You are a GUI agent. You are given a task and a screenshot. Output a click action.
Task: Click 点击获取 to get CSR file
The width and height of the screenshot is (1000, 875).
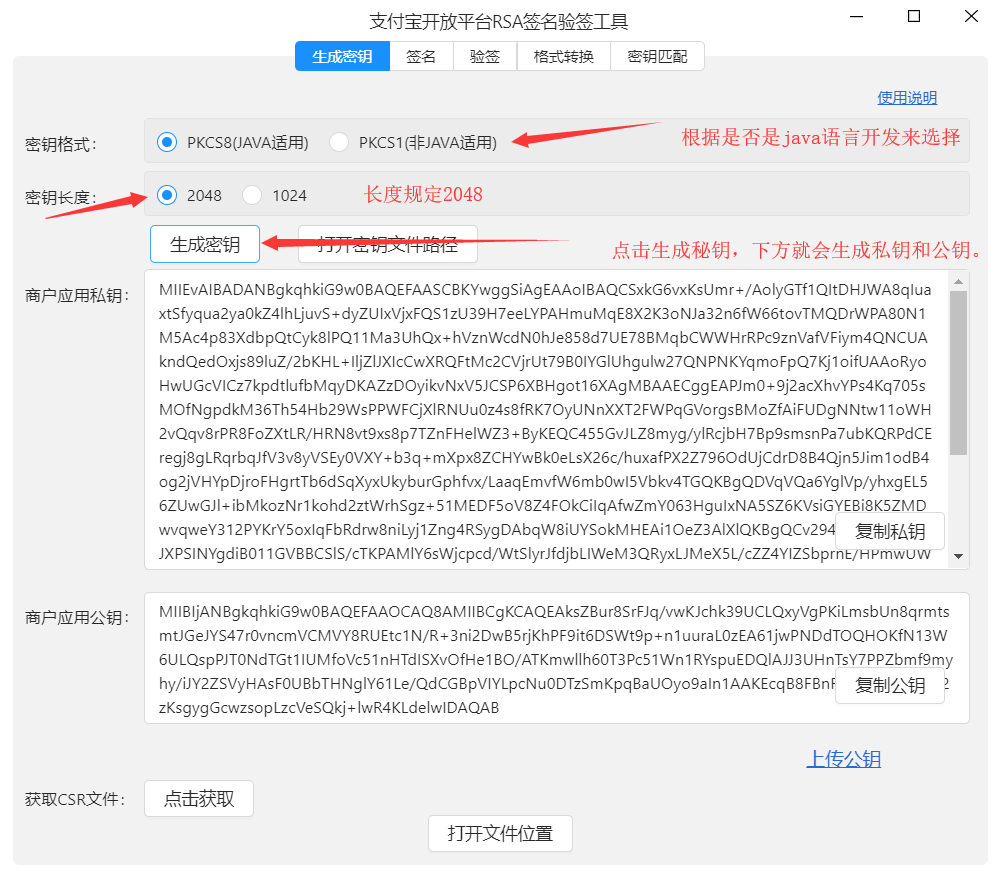[x=199, y=798]
